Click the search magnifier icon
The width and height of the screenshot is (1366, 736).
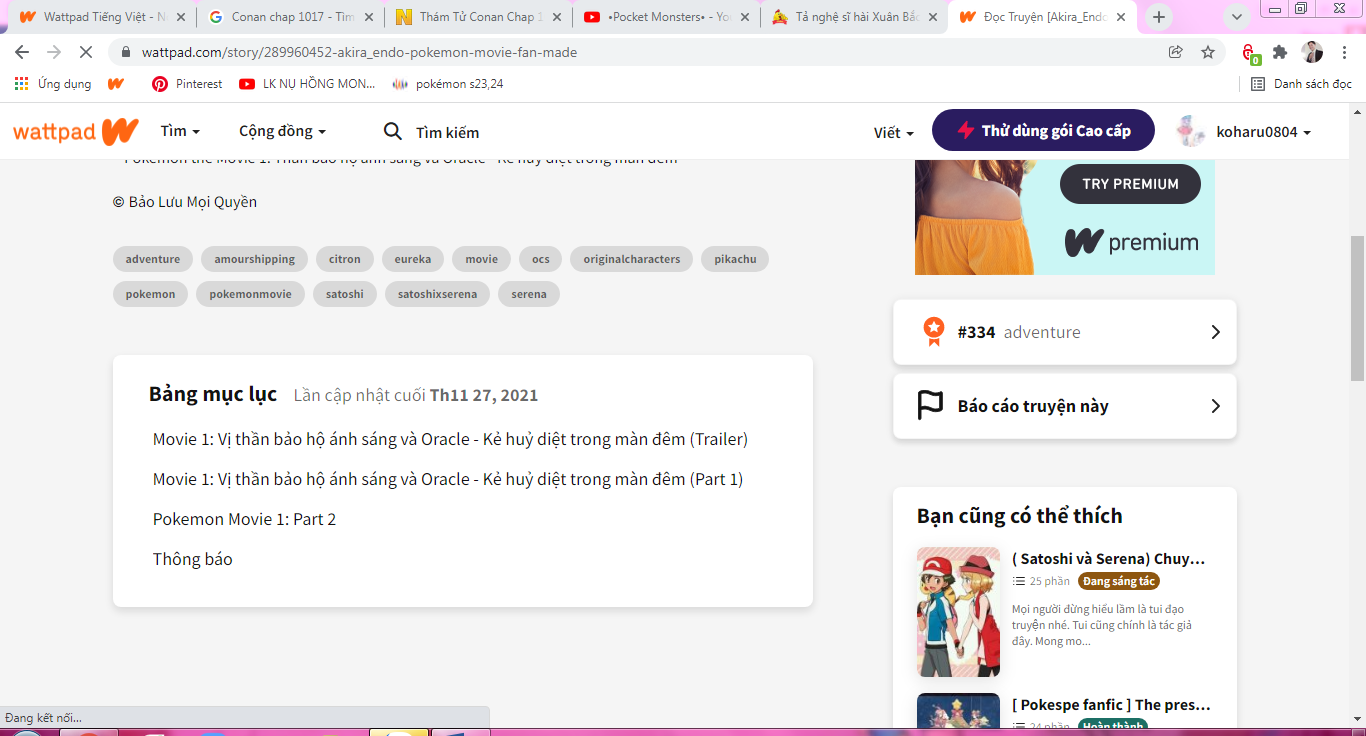(x=393, y=132)
